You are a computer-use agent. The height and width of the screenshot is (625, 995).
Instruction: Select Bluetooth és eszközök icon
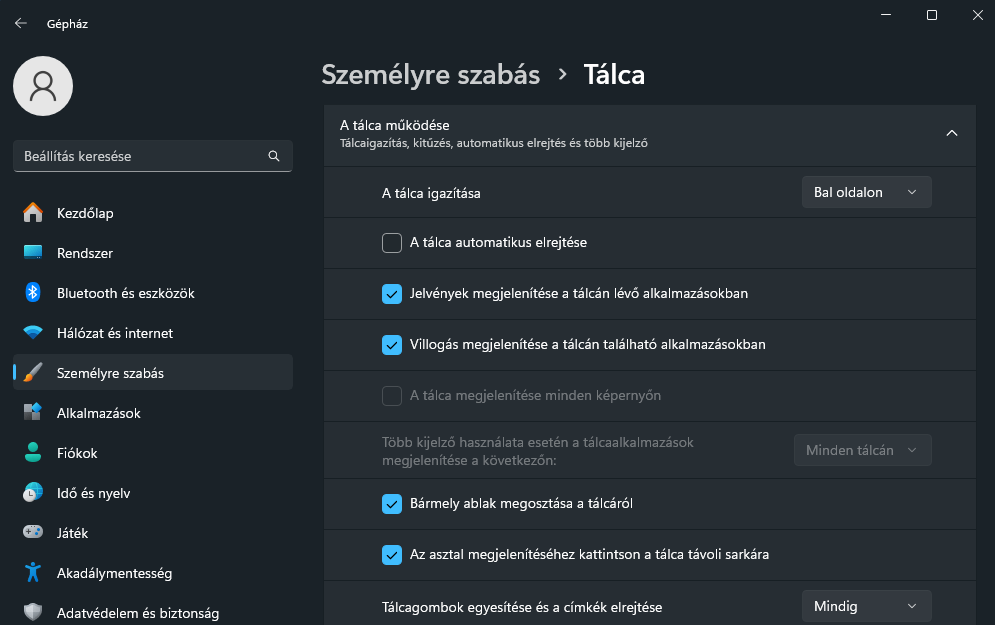(x=33, y=293)
